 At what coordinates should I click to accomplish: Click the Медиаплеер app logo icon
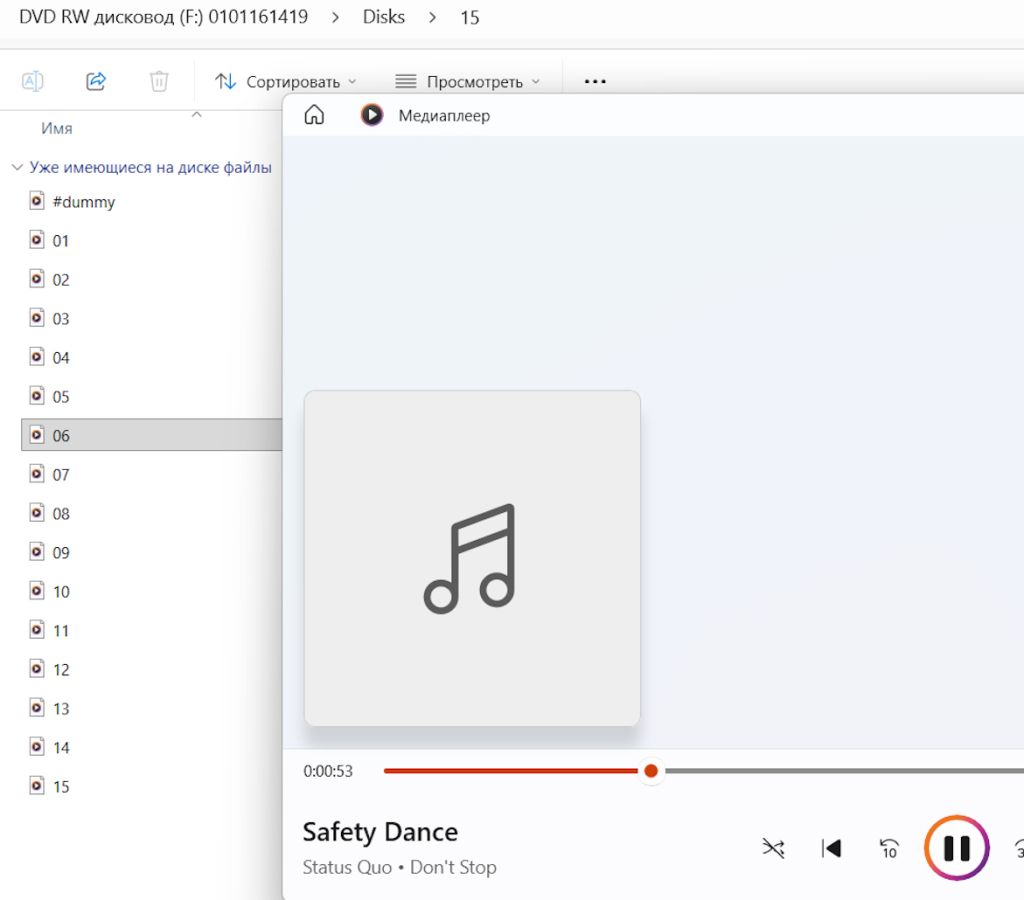[372, 115]
